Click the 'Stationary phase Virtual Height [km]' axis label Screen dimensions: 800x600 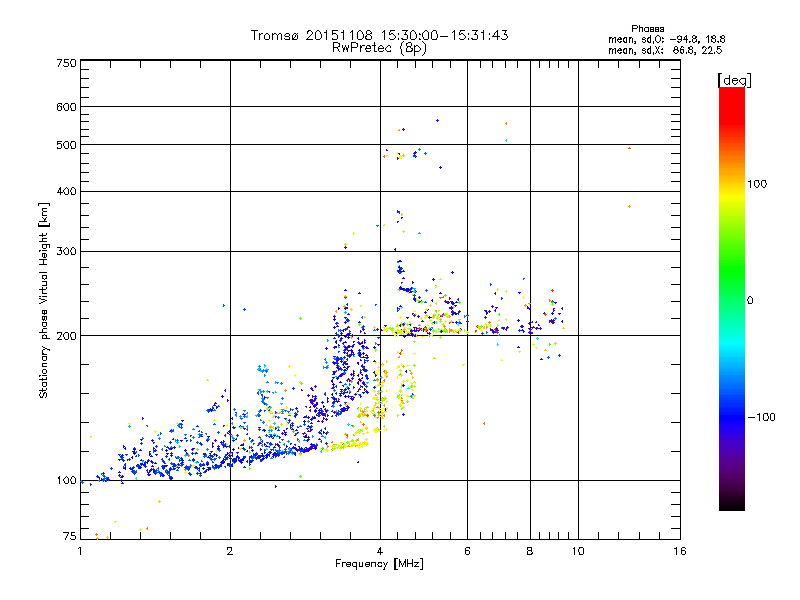coord(43,301)
